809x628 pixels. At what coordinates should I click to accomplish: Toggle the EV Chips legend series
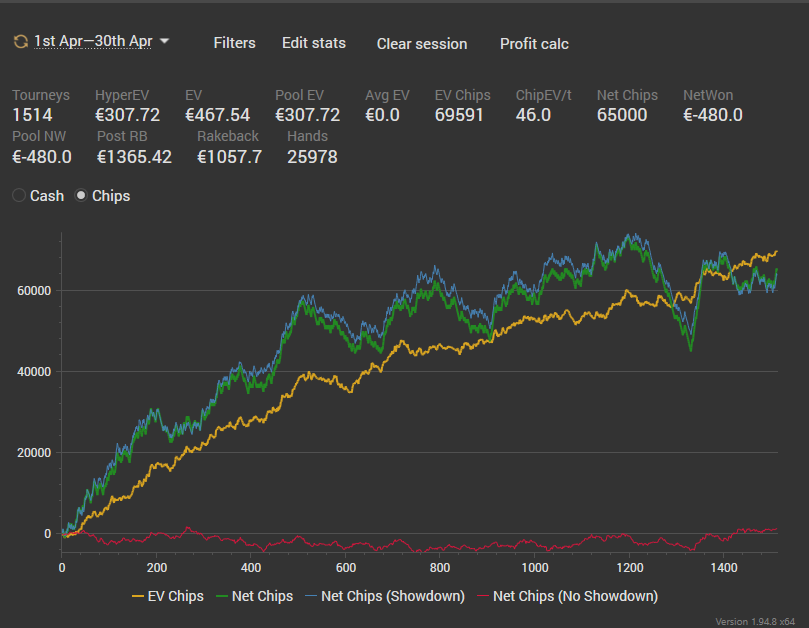(x=168, y=596)
